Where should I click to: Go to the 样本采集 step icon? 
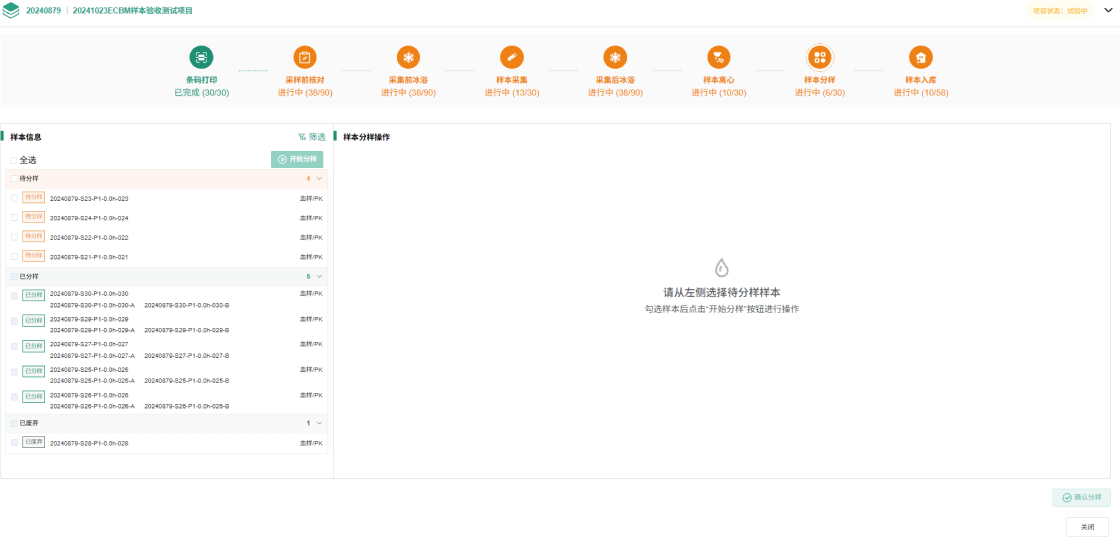coord(511,57)
